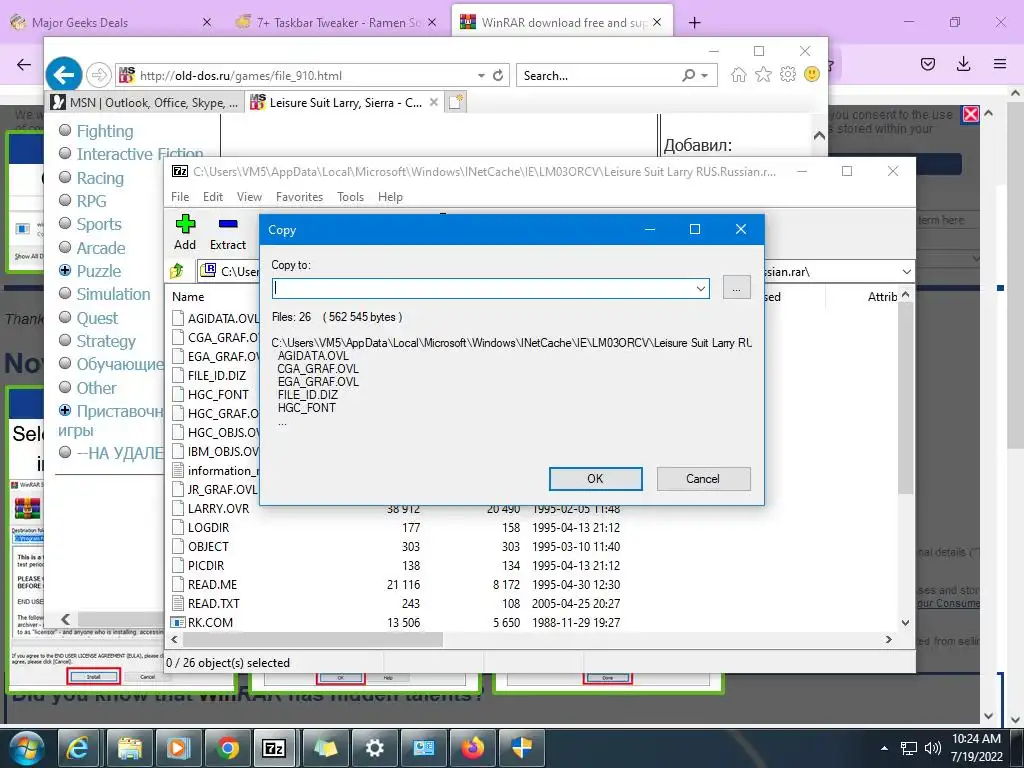Viewport: 1024px width, 768px height.
Task: Click the Firefox back arrow
Action: 24,64
